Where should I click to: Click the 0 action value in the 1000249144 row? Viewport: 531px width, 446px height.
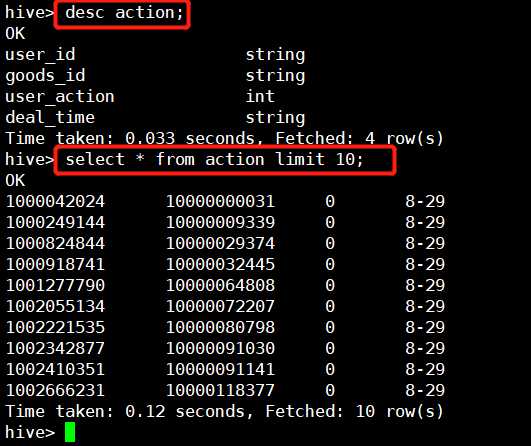(x=330, y=222)
